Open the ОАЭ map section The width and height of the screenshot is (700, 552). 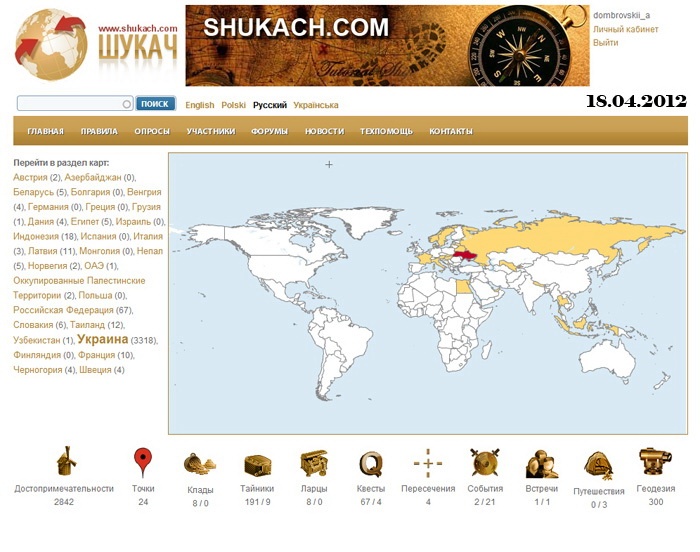pyautogui.click(x=94, y=266)
